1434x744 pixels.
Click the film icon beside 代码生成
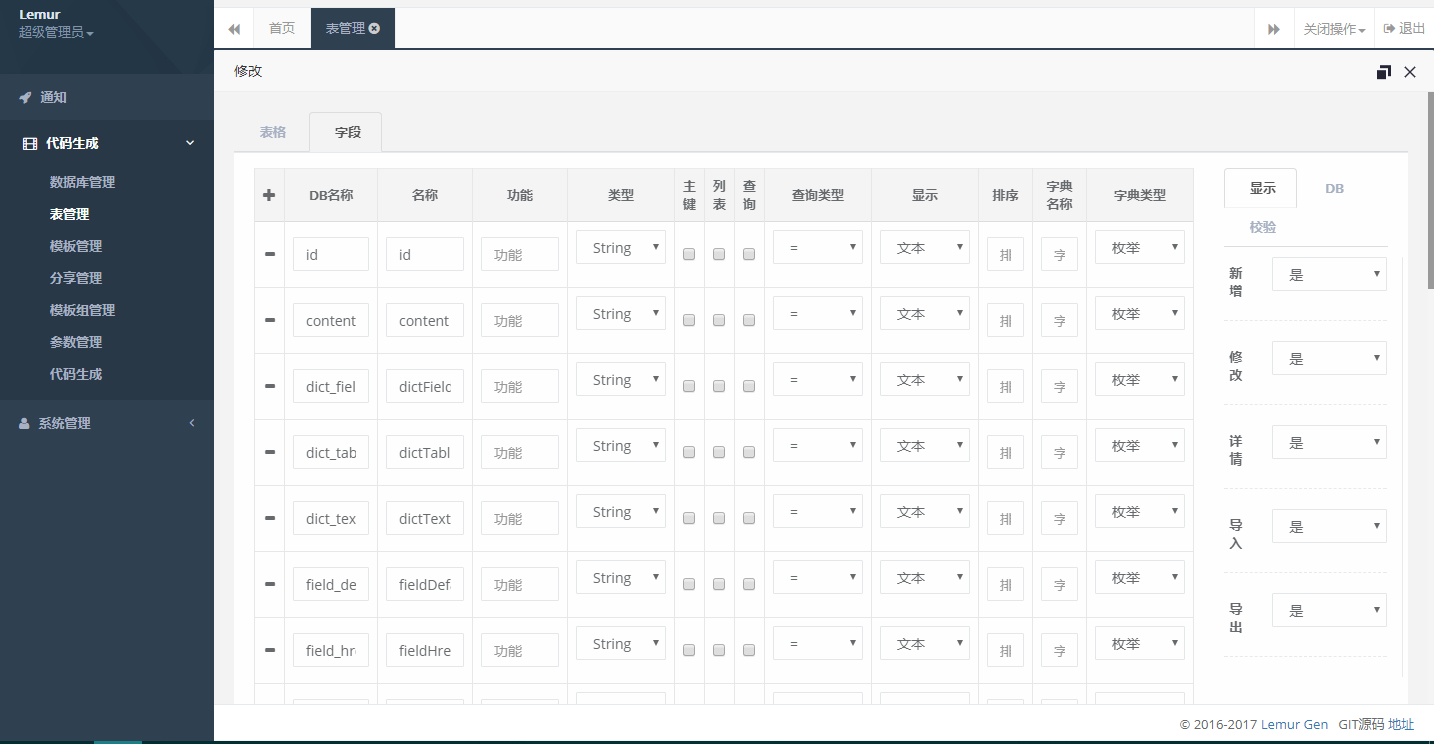point(30,144)
